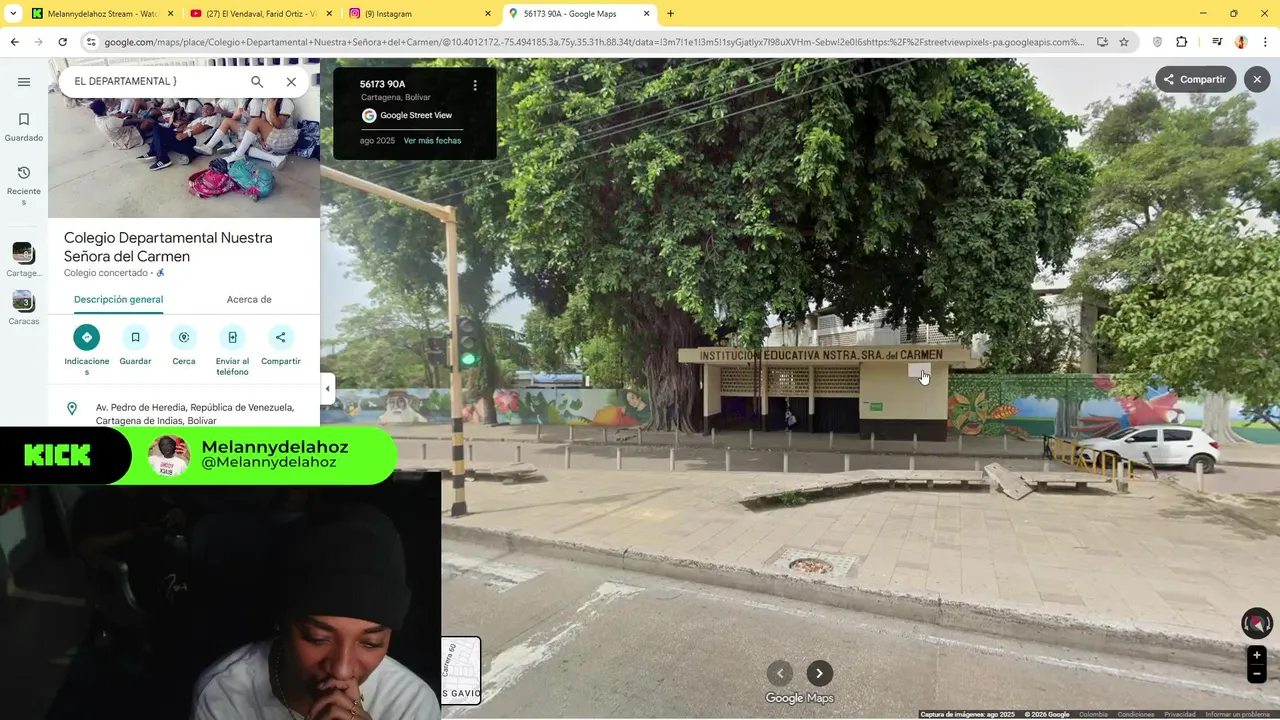Image resolution: width=1280 pixels, height=720 pixels.
Task: Send place to phone with Enviar al teléfono
Action: tap(232, 350)
